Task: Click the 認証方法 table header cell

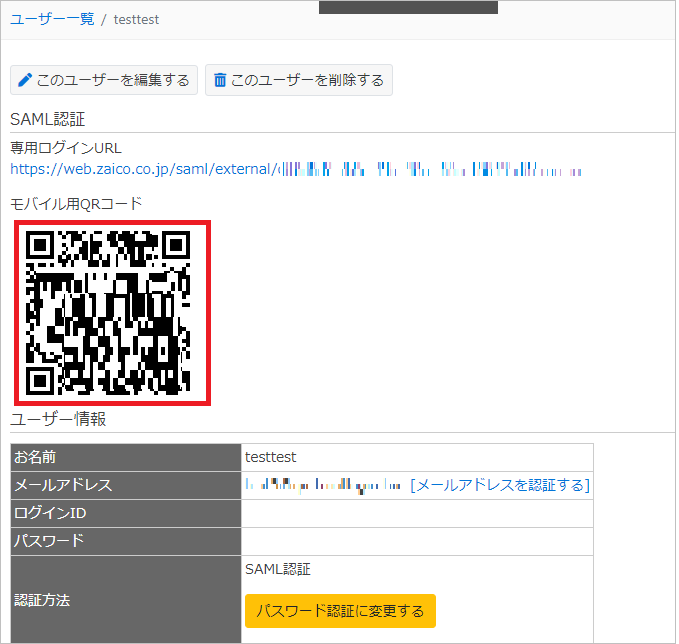Action: pyautogui.click(x=126, y=600)
